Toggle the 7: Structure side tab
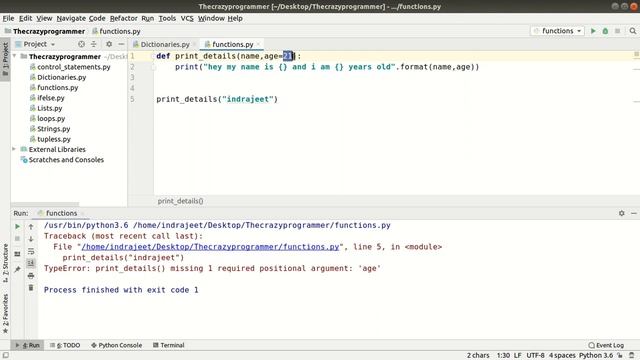This screenshot has width=640, height=360. coord(5,263)
